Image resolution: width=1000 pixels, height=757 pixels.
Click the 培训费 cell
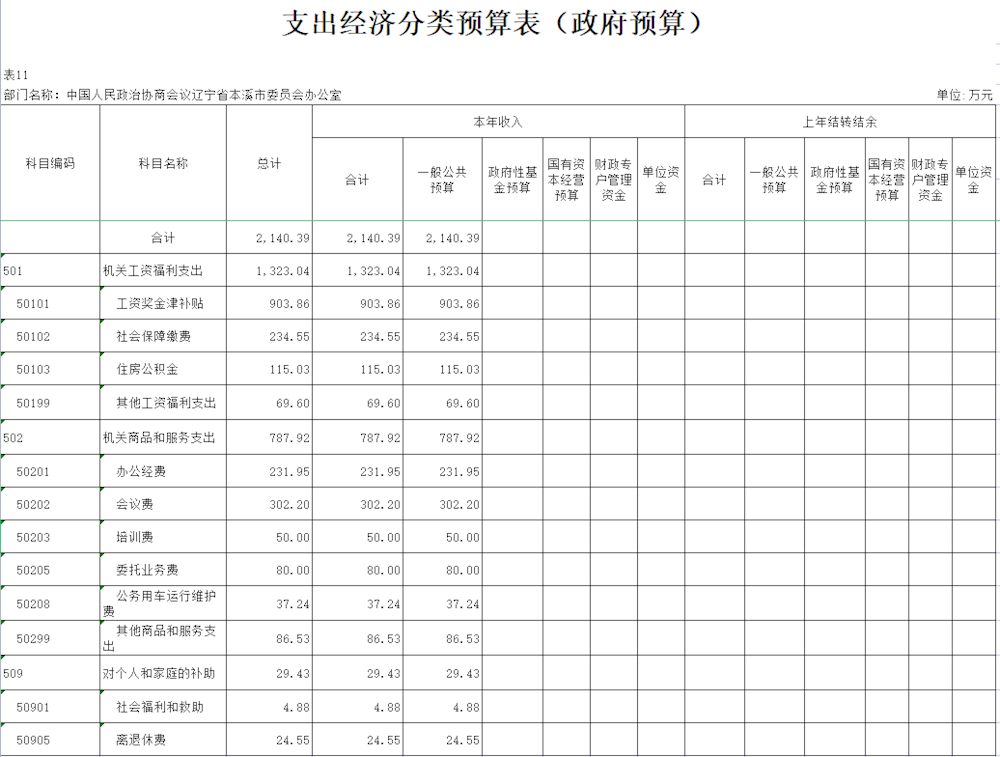163,538
